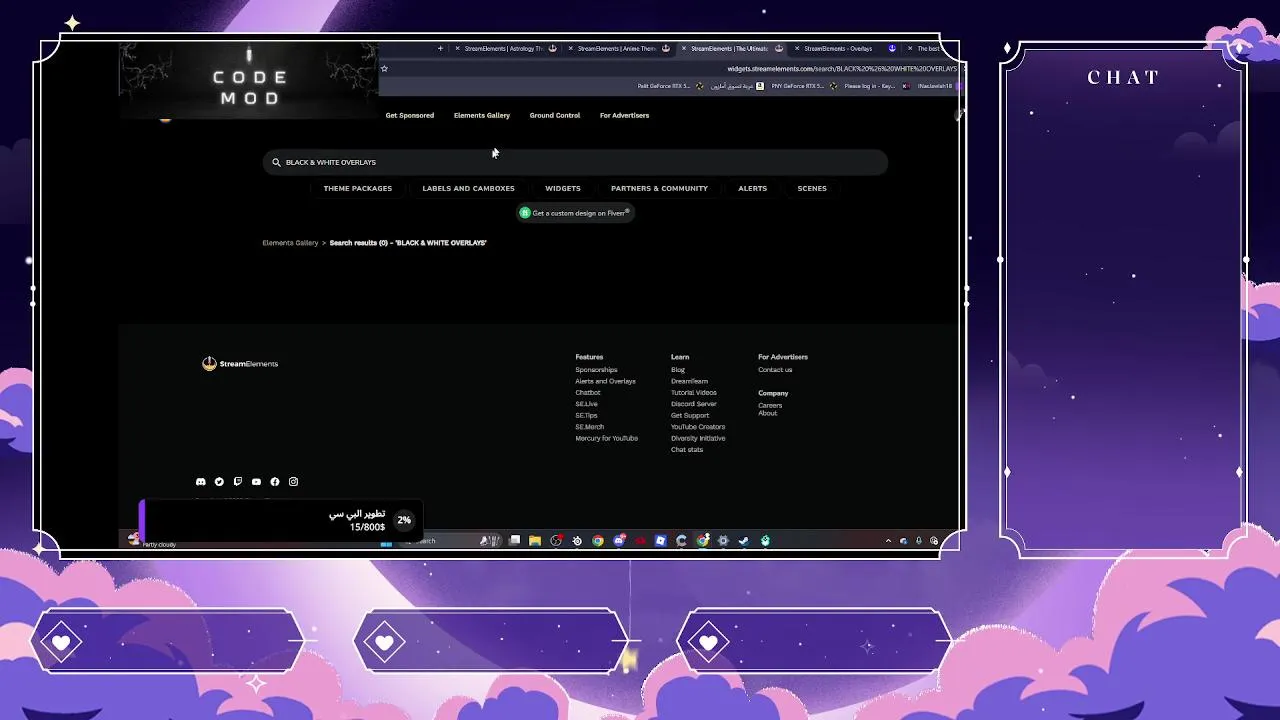Switch to StreamElements The Ultimate tab

(734, 48)
